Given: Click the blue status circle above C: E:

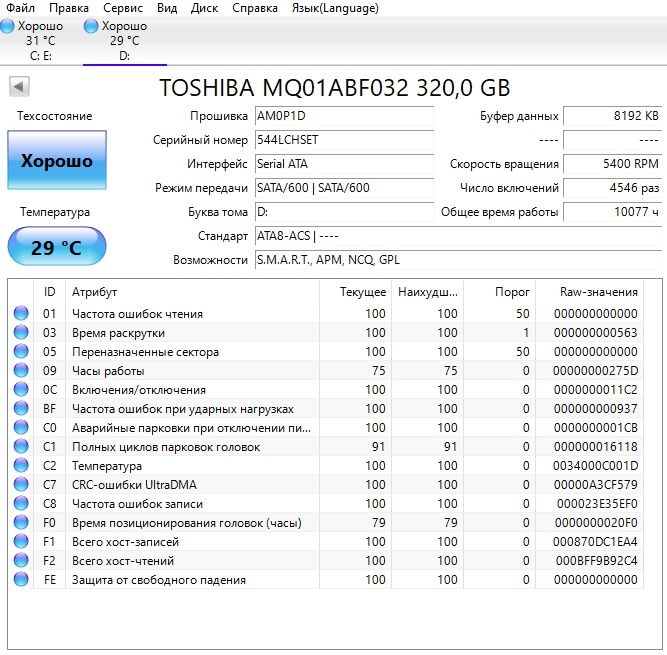Looking at the screenshot, I should (7, 26).
